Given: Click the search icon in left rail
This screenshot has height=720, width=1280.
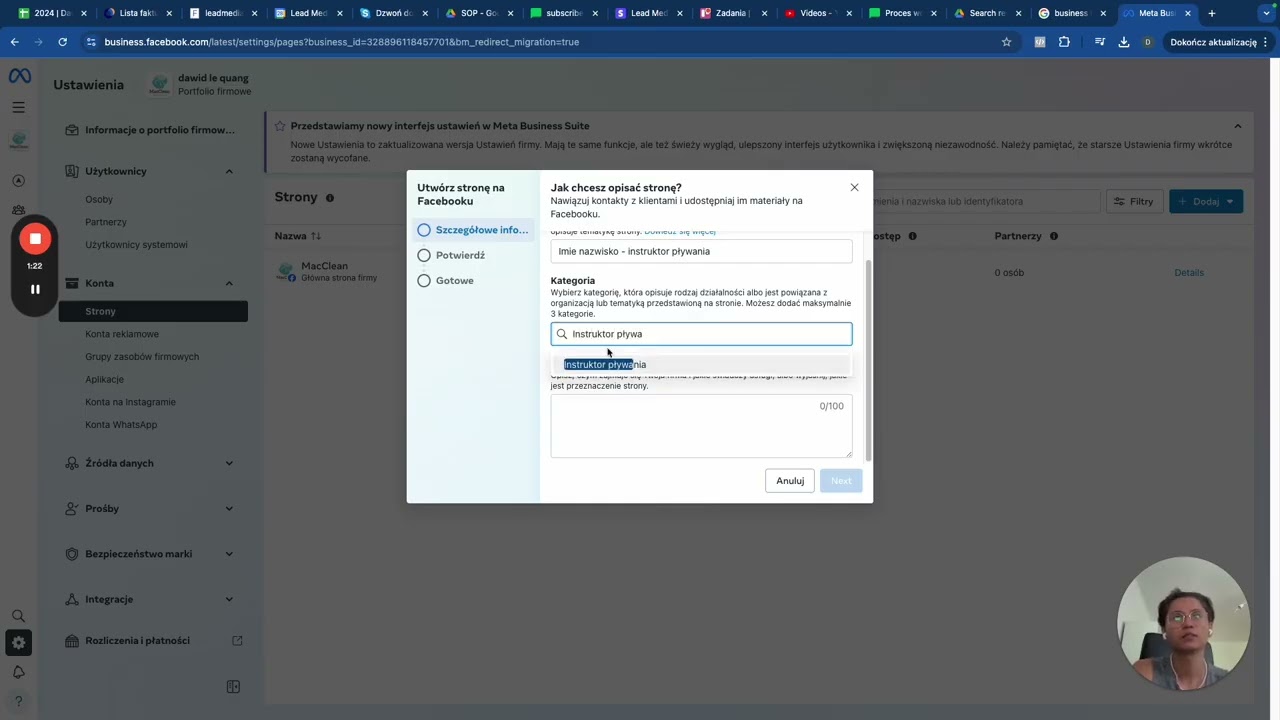Looking at the screenshot, I should (x=18, y=616).
